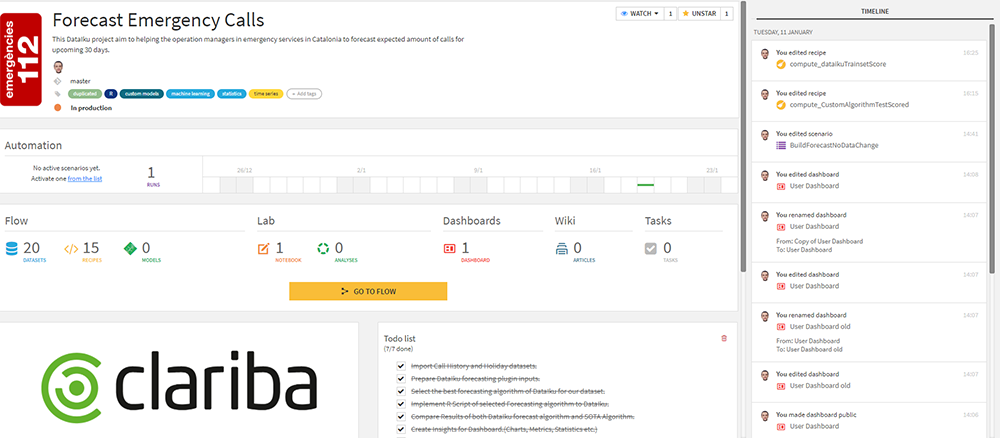Click the main page vertical scrollbar
This screenshot has width=1000, height=438.
click(x=743, y=136)
